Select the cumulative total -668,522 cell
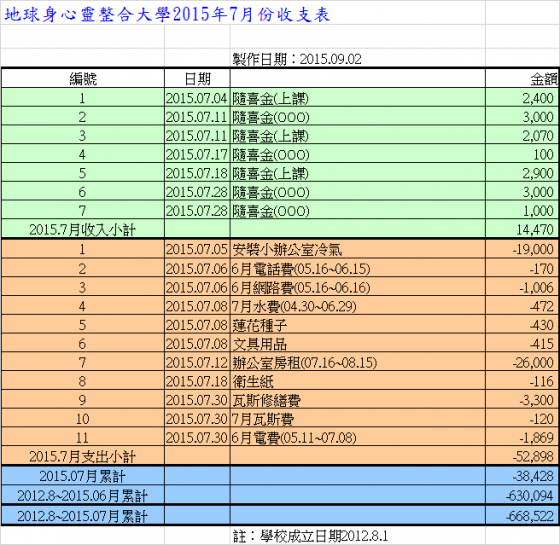Image resolution: width=560 pixels, height=545 pixels. [x=522, y=516]
